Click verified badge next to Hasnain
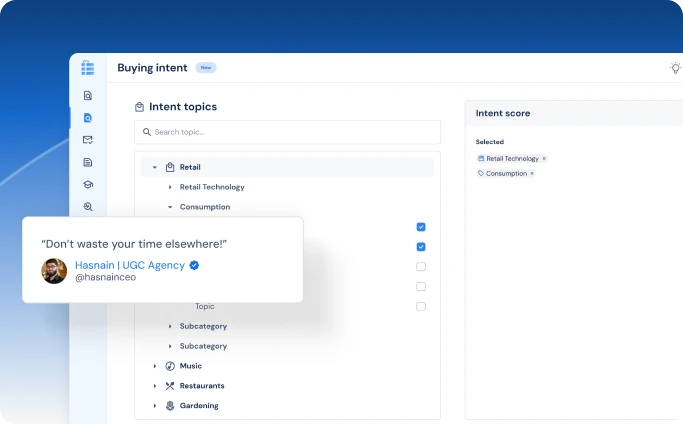The width and height of the screenshot is (683, 424). point(194,265)
